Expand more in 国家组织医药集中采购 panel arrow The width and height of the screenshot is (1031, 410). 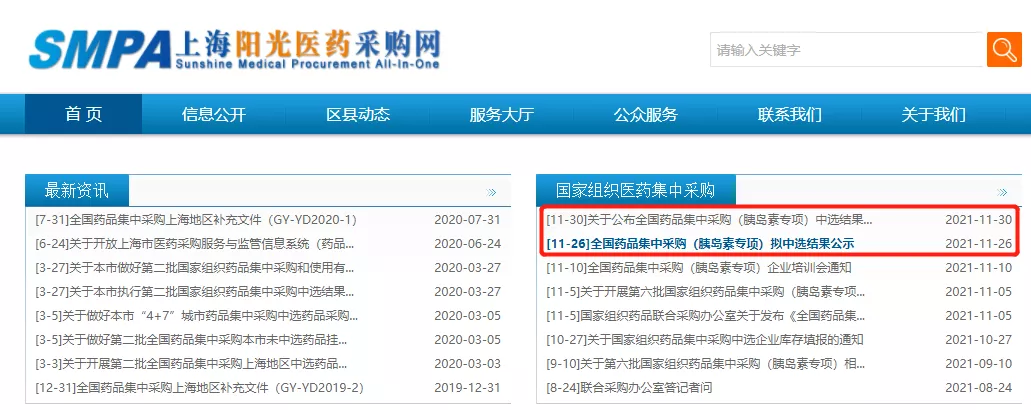(1002, 193)
